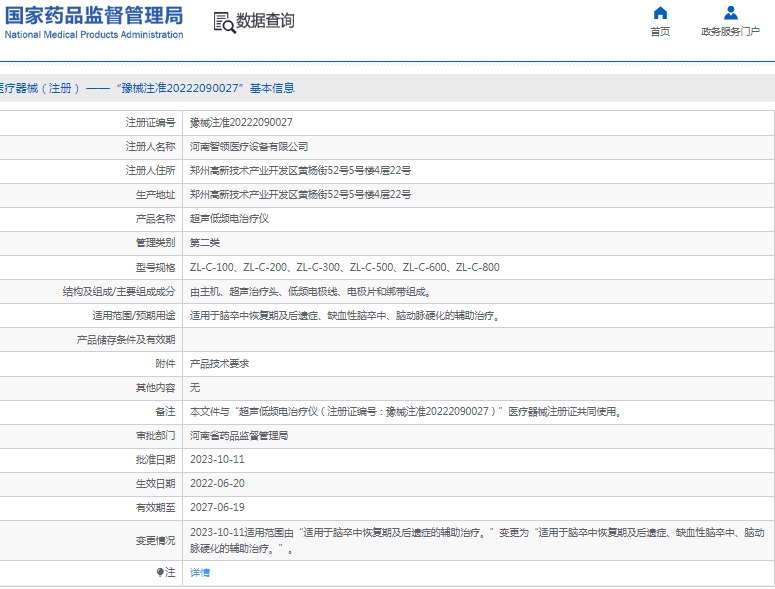Click the 数据查询 heading text
Screen dimensions: 775x589
point(265,21)
